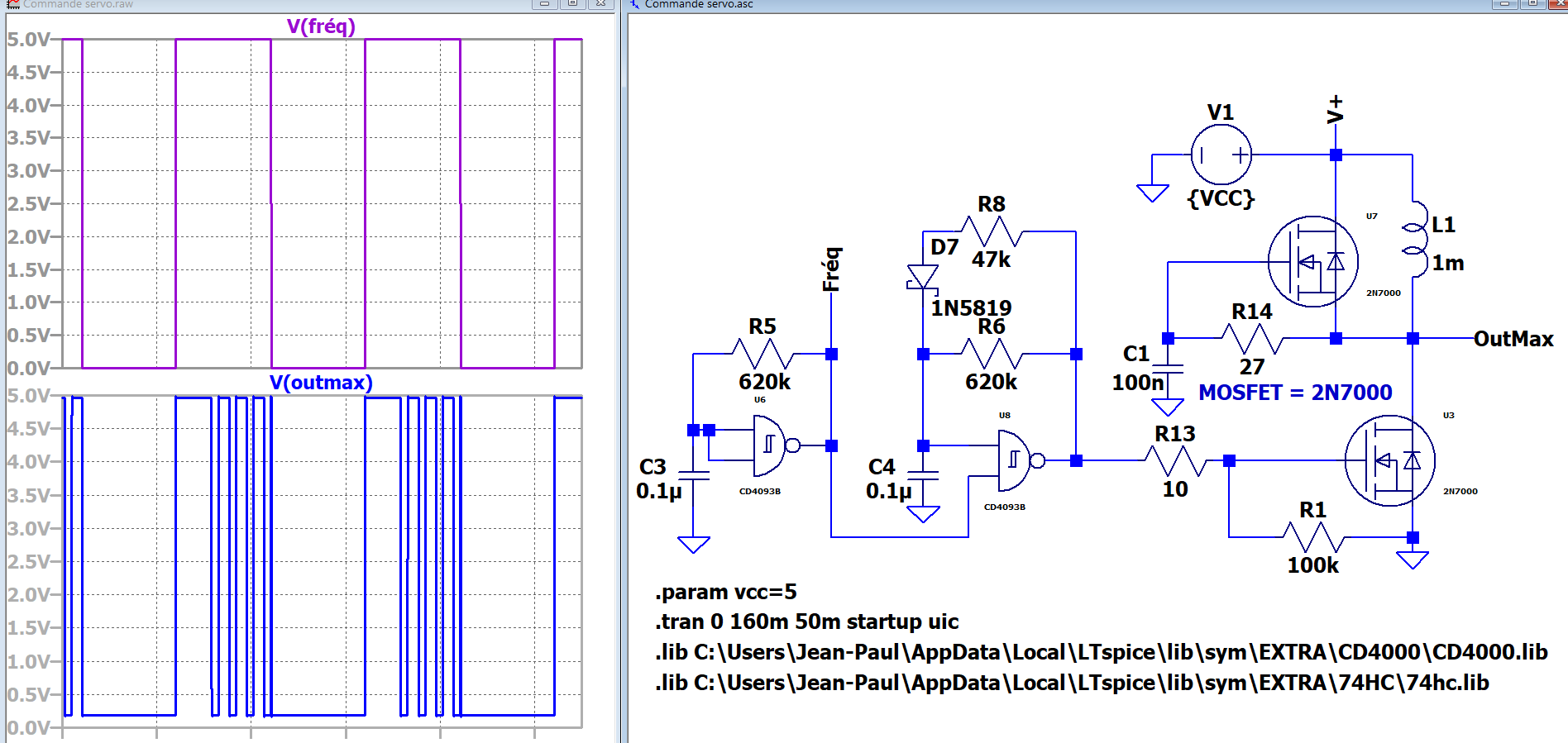Click the U6 Schmitt NAND gate

point(771,445)
